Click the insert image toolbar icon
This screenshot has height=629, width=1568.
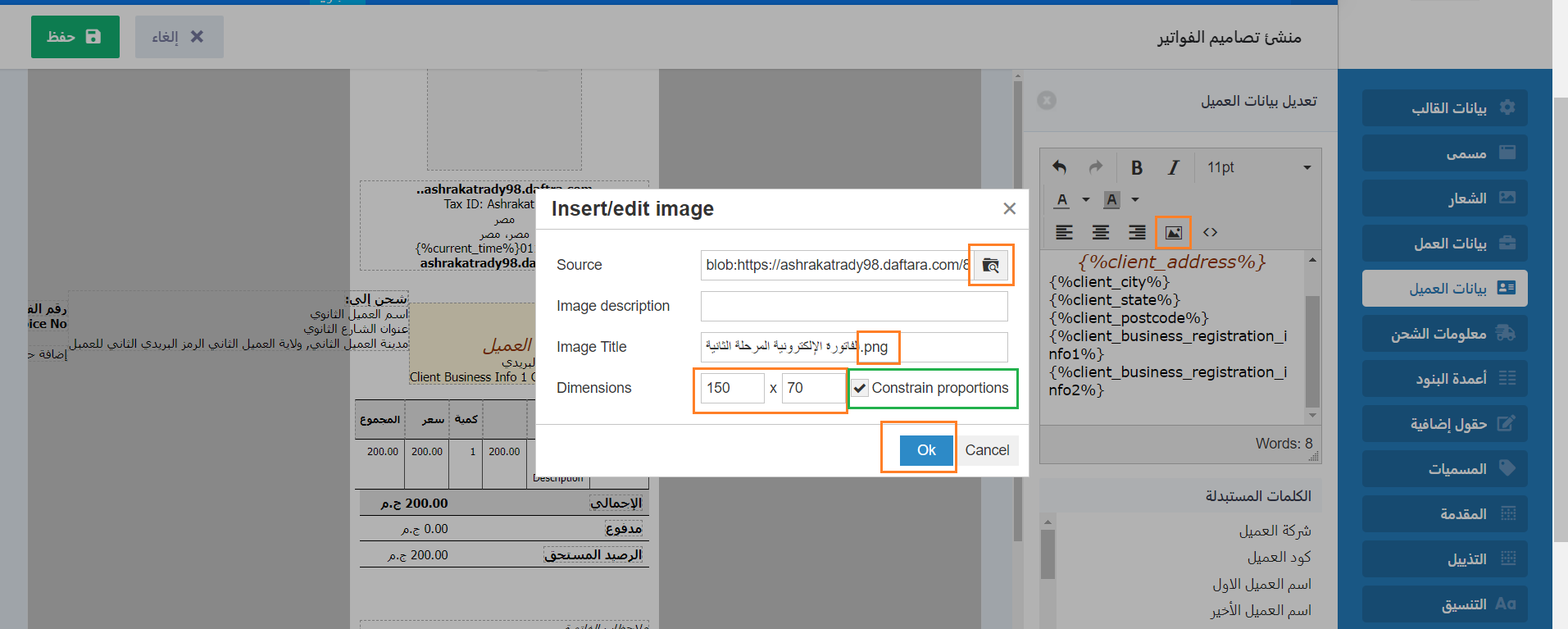coord(1173,233)
